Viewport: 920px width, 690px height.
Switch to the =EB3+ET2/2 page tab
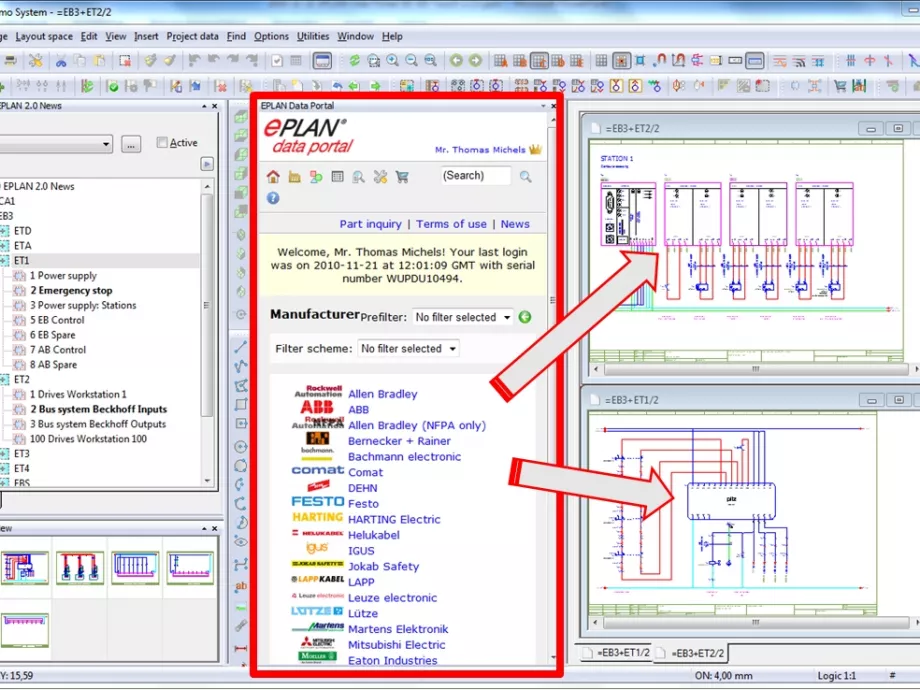click(x=691, y=653)
